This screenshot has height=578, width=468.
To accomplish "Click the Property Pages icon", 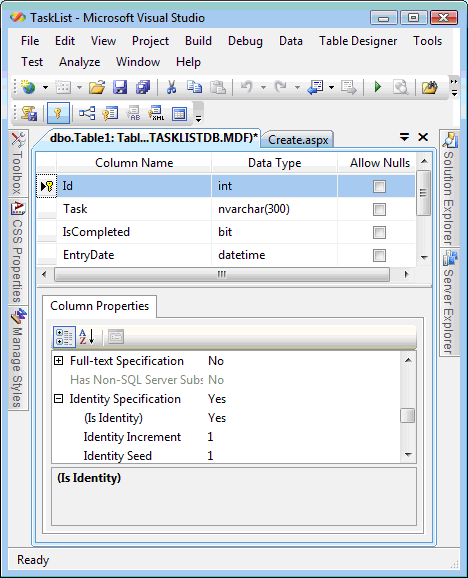I will 116,337.
